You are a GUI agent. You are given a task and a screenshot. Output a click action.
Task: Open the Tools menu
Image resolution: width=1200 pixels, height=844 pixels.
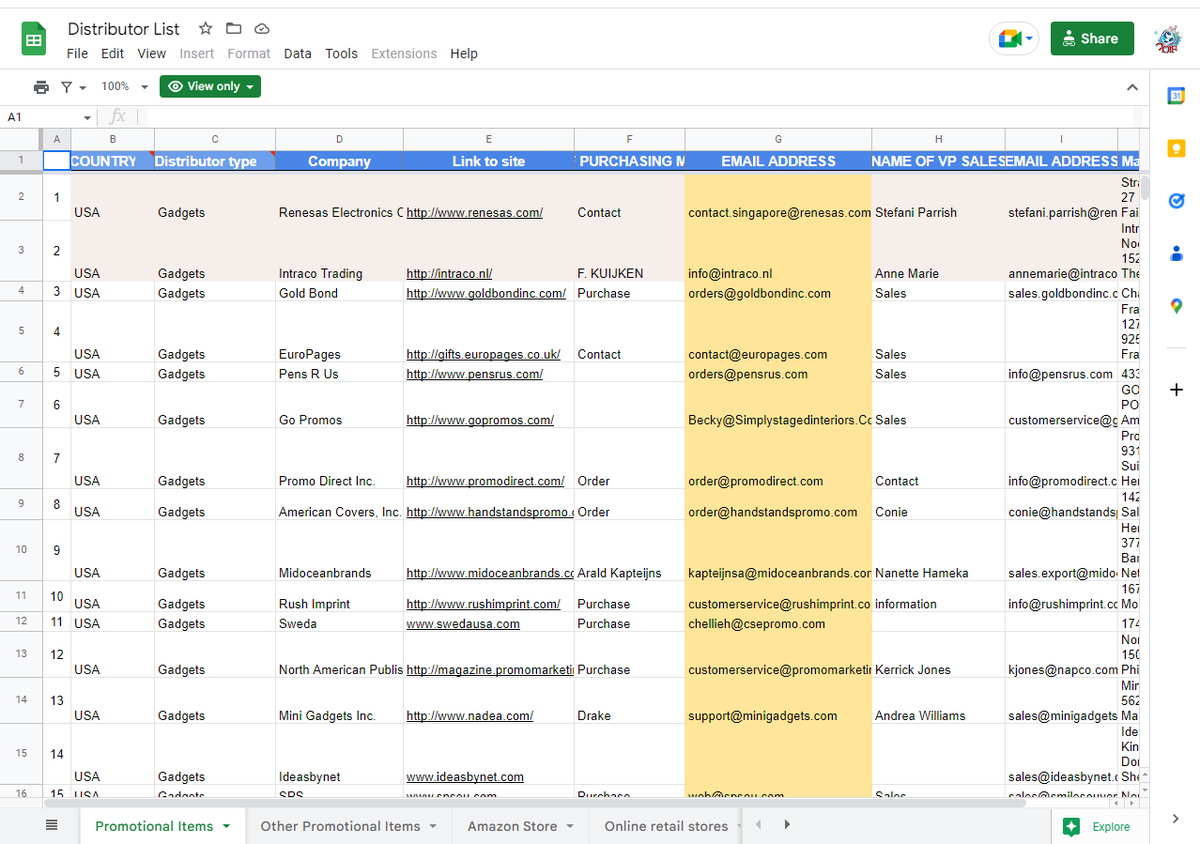pyautogui.click(x=341, y=54)
